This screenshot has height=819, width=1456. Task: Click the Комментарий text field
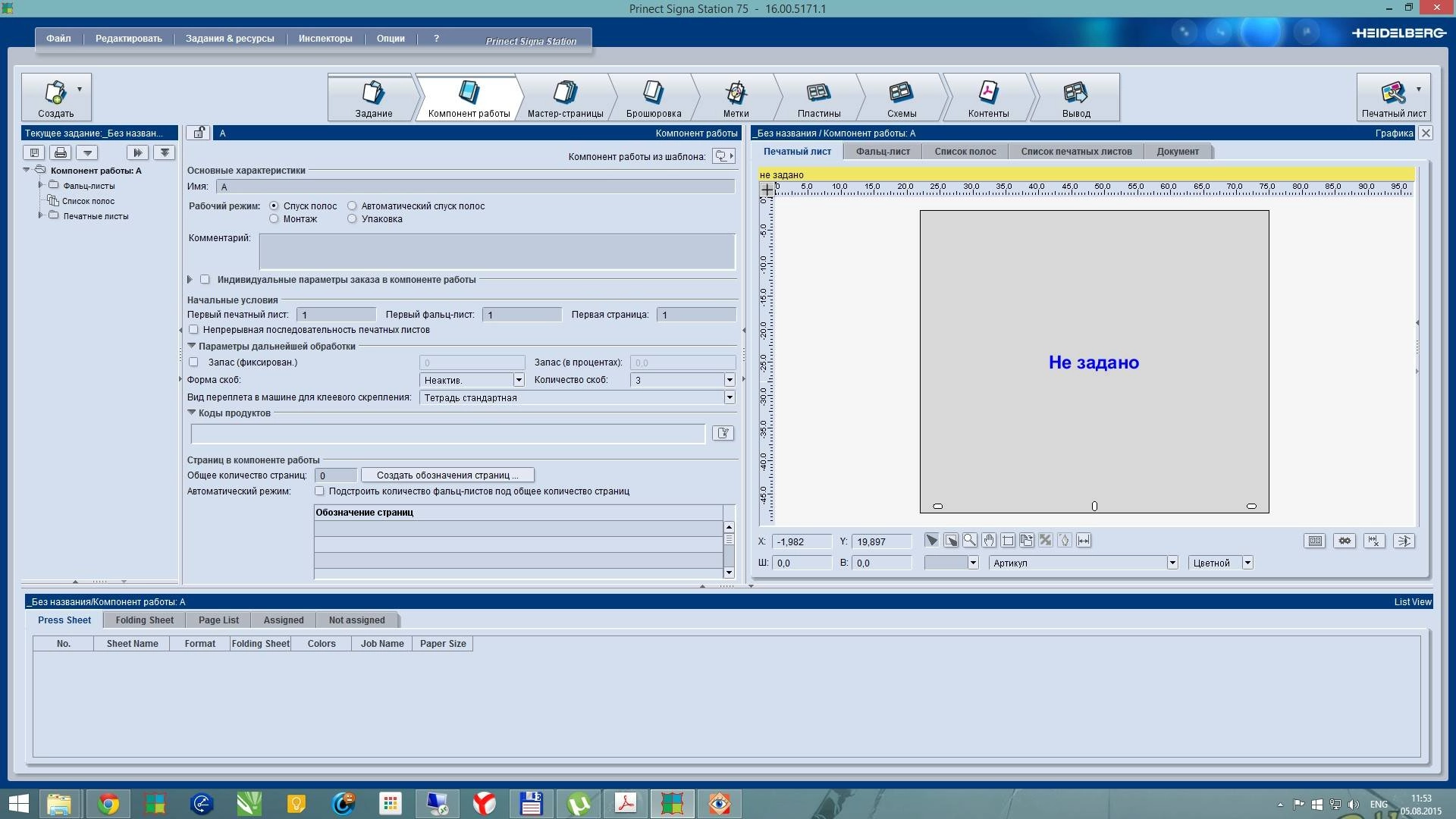pyautogui.click(x=497, y=251)
